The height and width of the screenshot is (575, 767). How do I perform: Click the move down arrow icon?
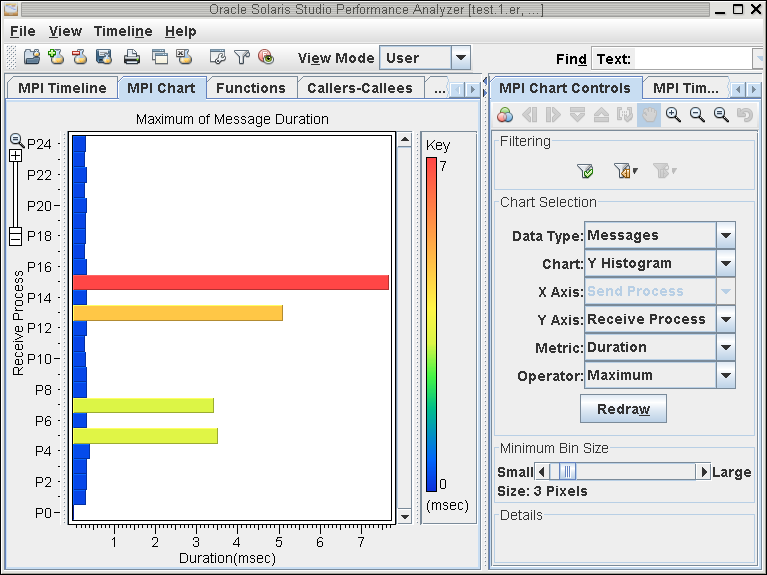[x=577, y=115]
